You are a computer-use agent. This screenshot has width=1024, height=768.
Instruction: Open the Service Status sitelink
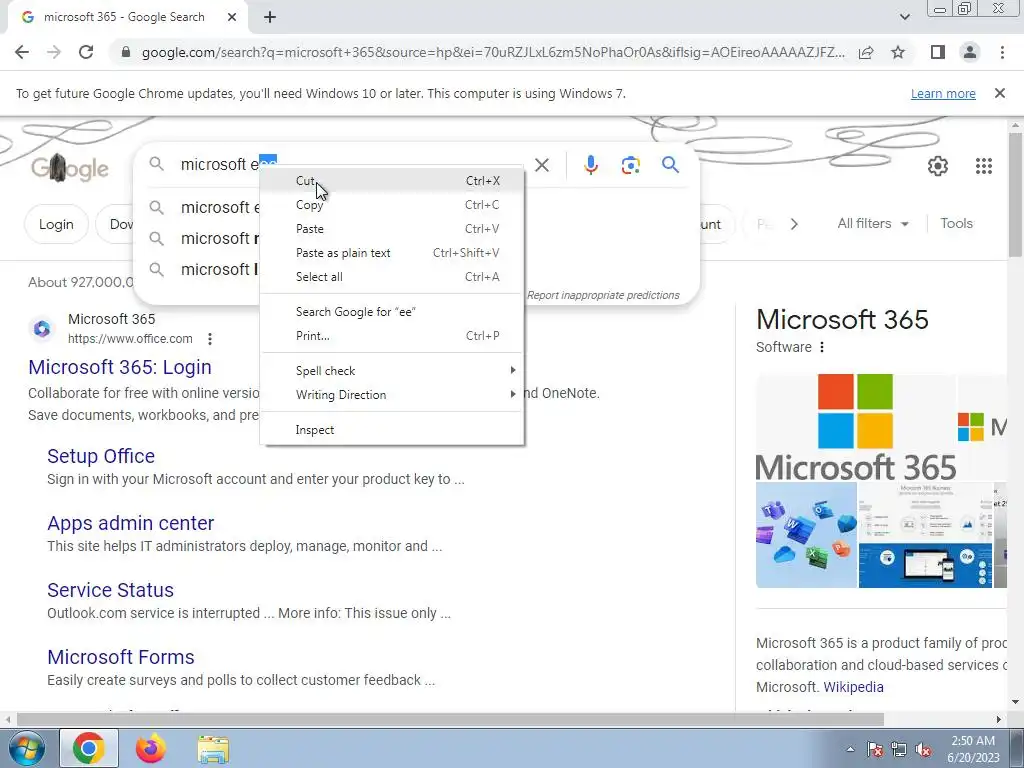(x=110, y=590)
